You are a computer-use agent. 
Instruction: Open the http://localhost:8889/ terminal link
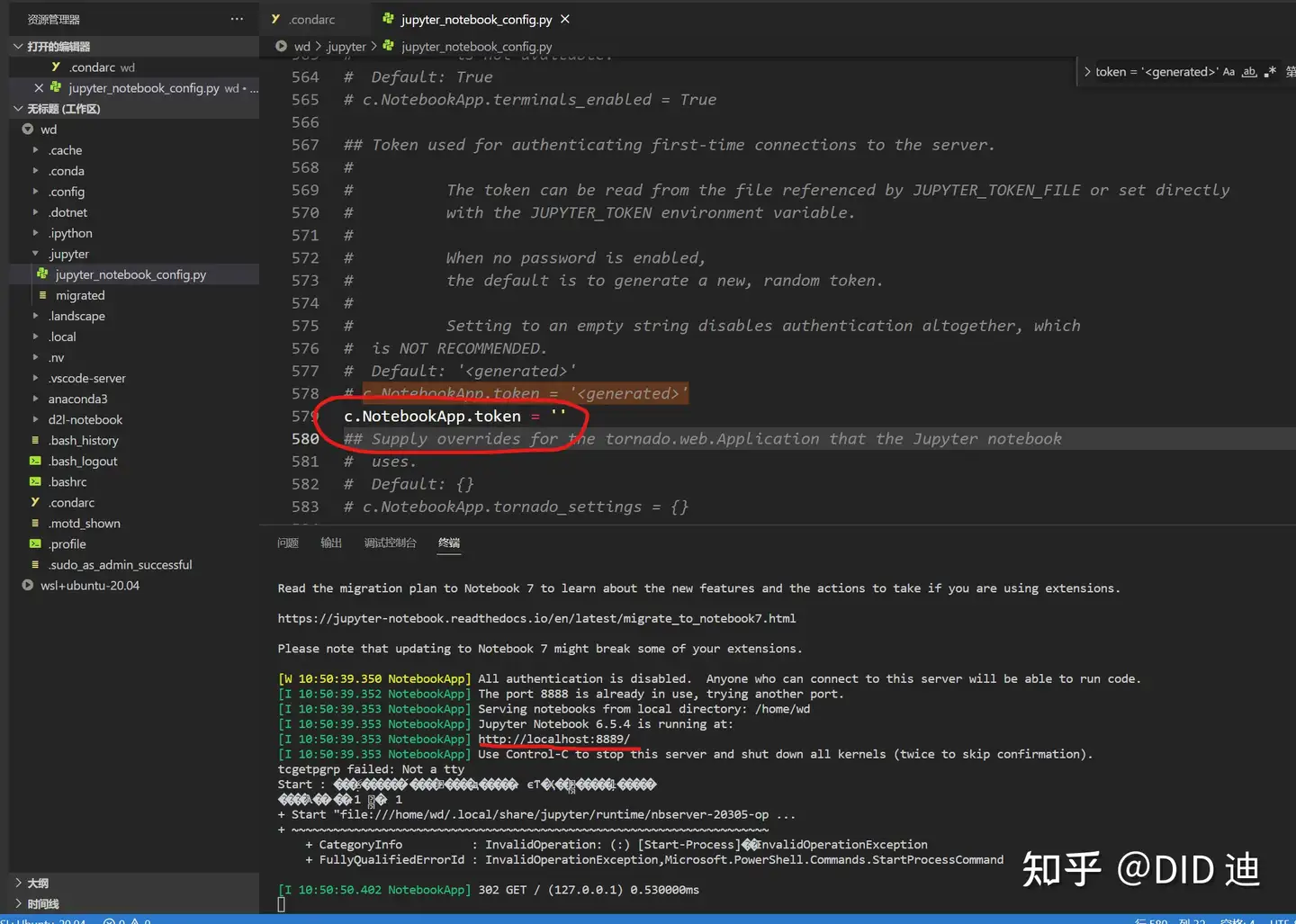(554, 739)
